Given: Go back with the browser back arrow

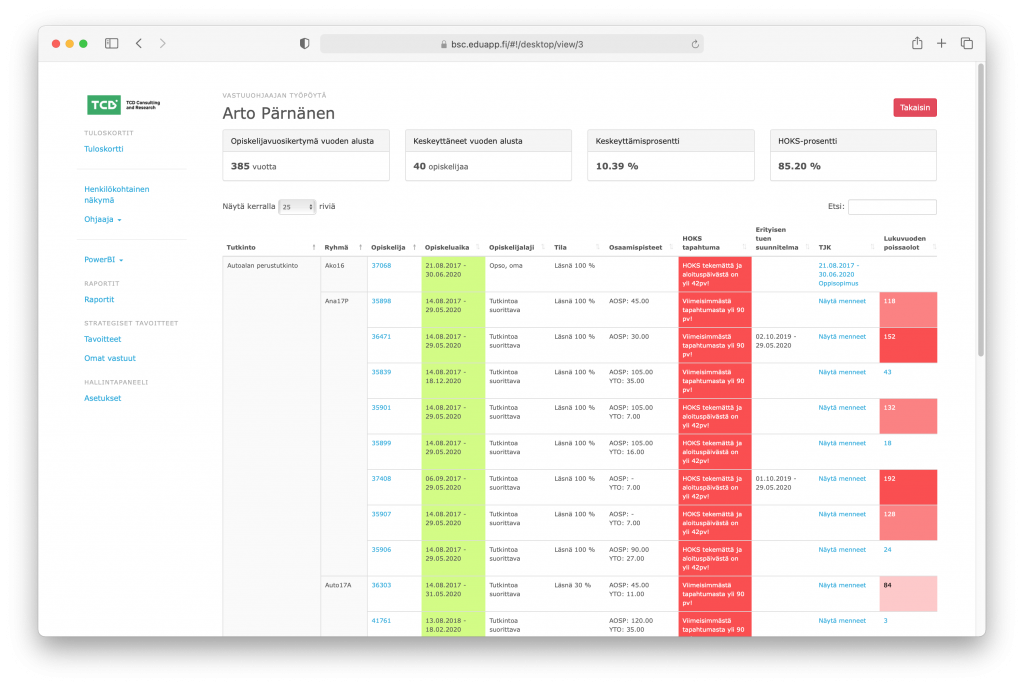Looking at the screenshot, I should [139, 44].
